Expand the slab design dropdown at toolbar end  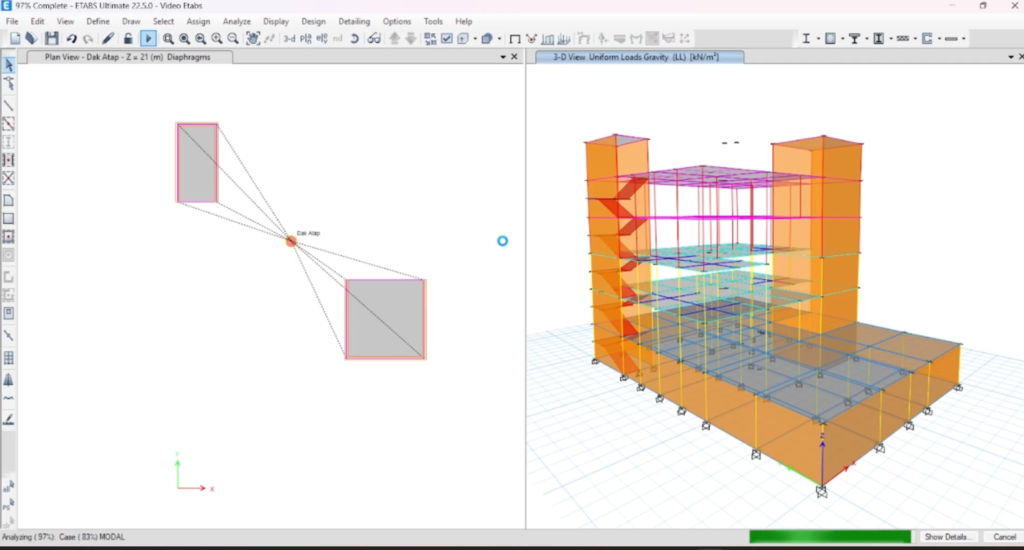963,39
